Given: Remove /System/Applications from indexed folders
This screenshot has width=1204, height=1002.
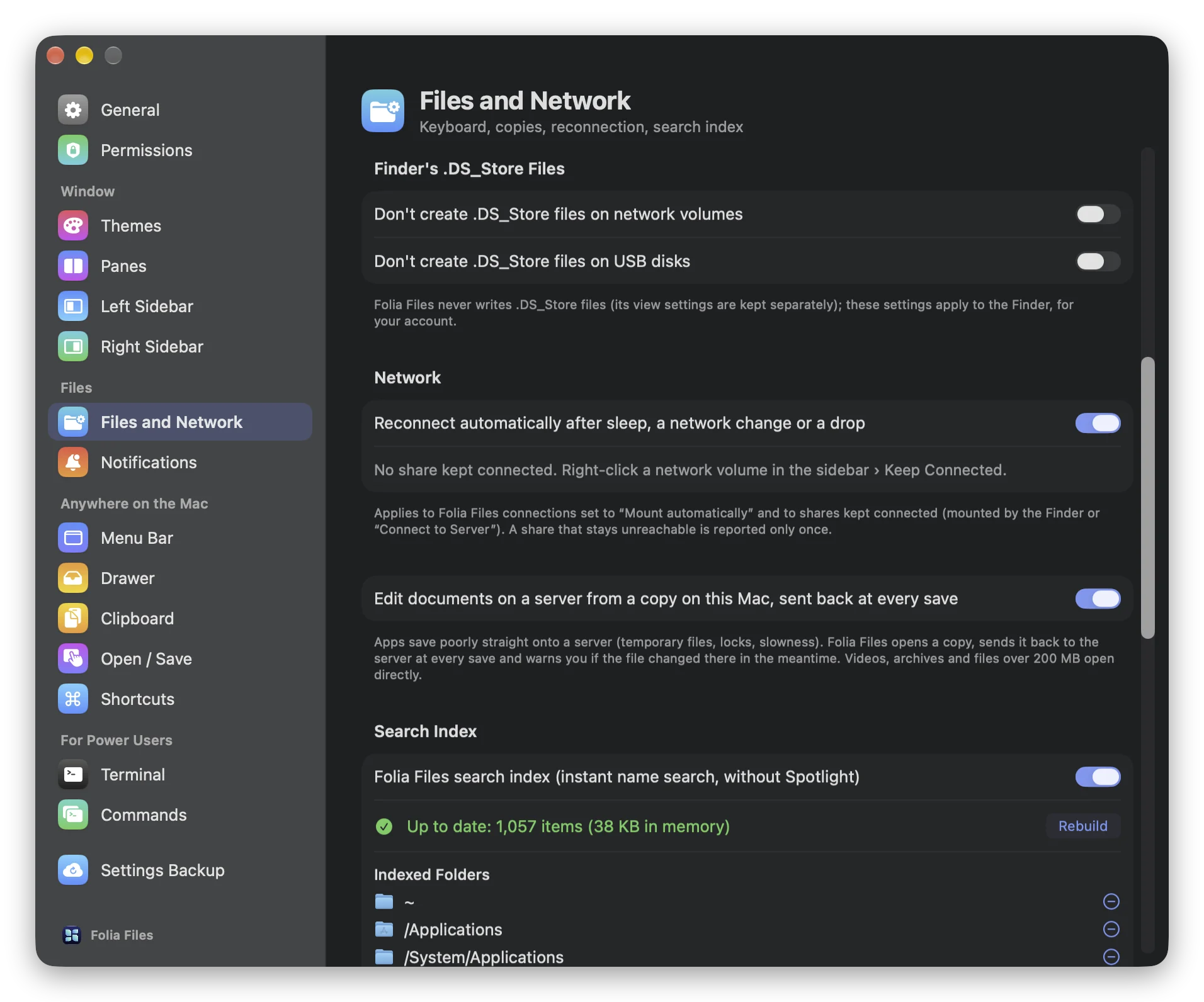Looking at the screenshot, I should point(1111,957).
